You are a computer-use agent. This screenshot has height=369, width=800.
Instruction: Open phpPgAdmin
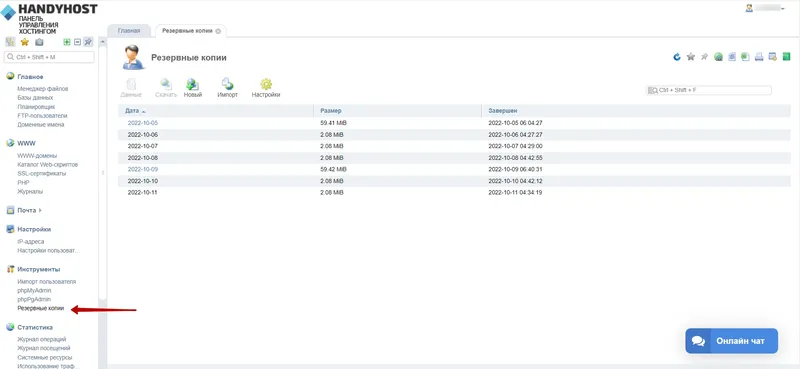[x=34, y=299]
